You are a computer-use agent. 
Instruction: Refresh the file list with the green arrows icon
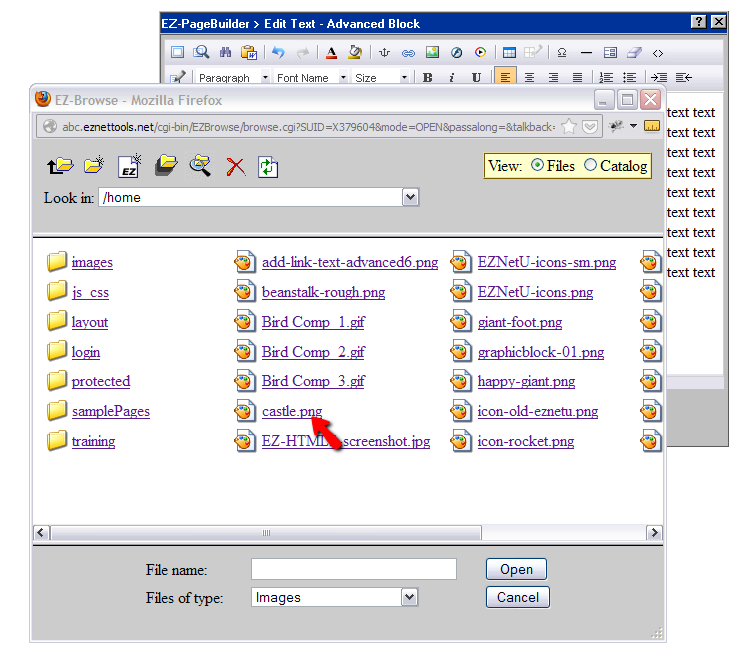[267, 167]
